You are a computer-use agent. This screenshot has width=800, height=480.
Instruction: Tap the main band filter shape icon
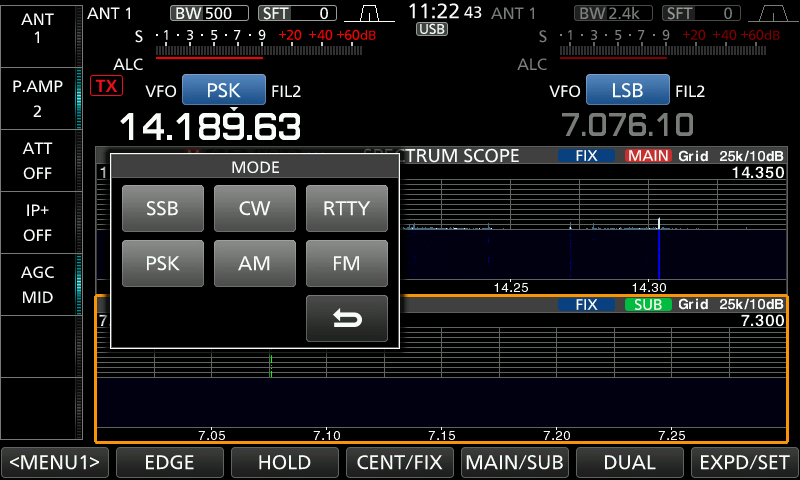coord(369,13)
